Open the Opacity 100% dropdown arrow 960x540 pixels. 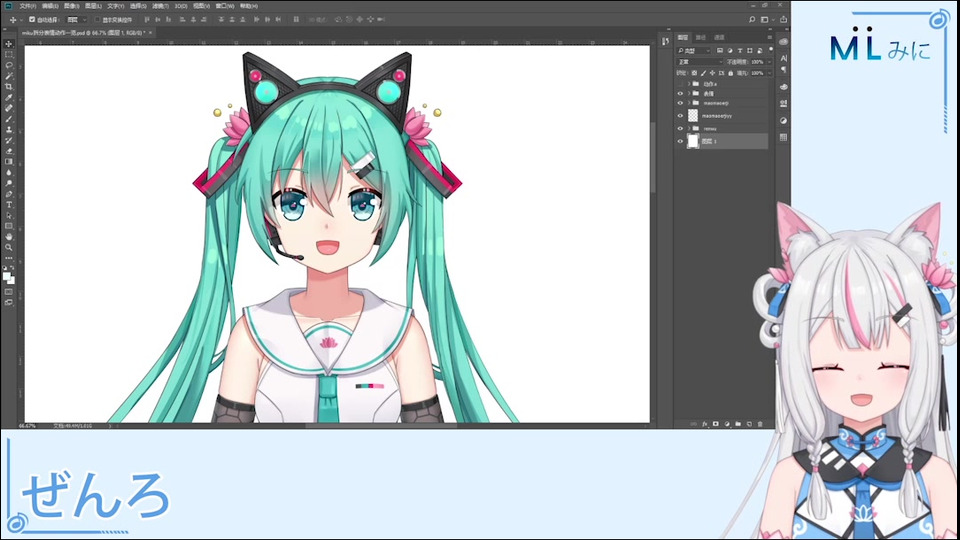(770, 62)
